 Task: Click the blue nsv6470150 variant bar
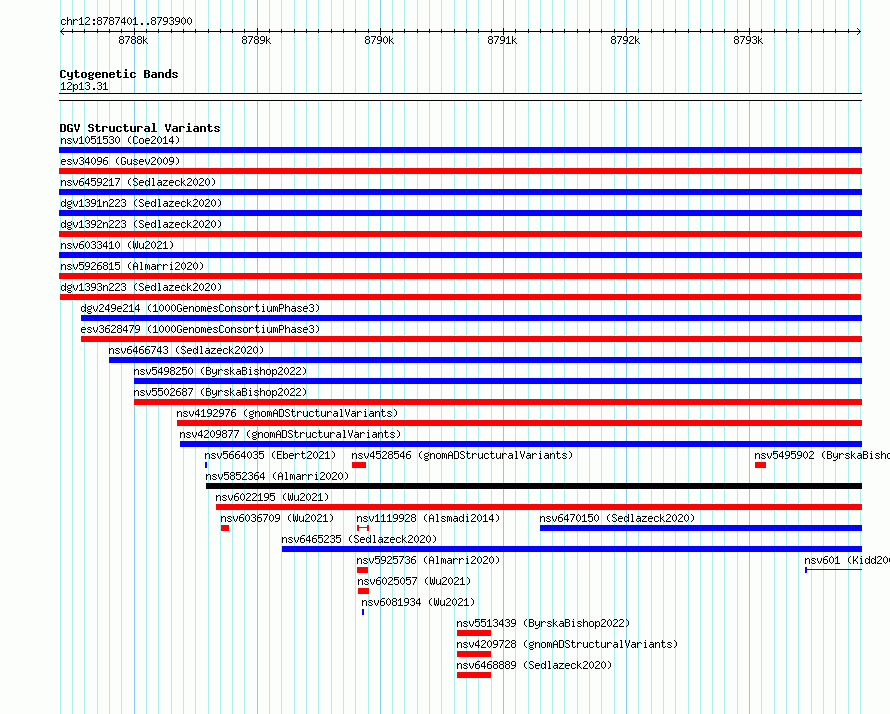(x=701, y=528)
